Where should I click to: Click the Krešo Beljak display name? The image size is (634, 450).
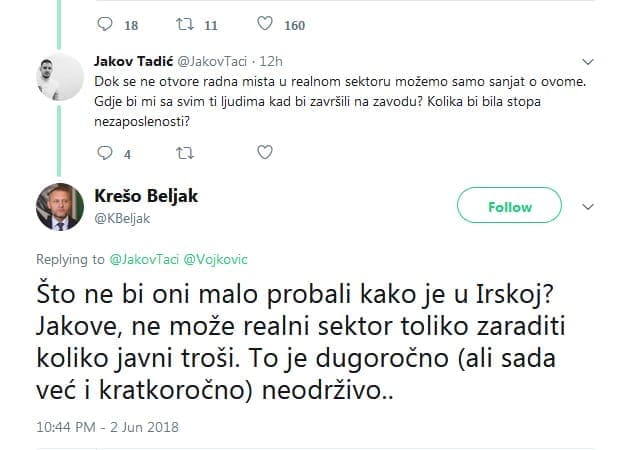(x=146, y=195)
